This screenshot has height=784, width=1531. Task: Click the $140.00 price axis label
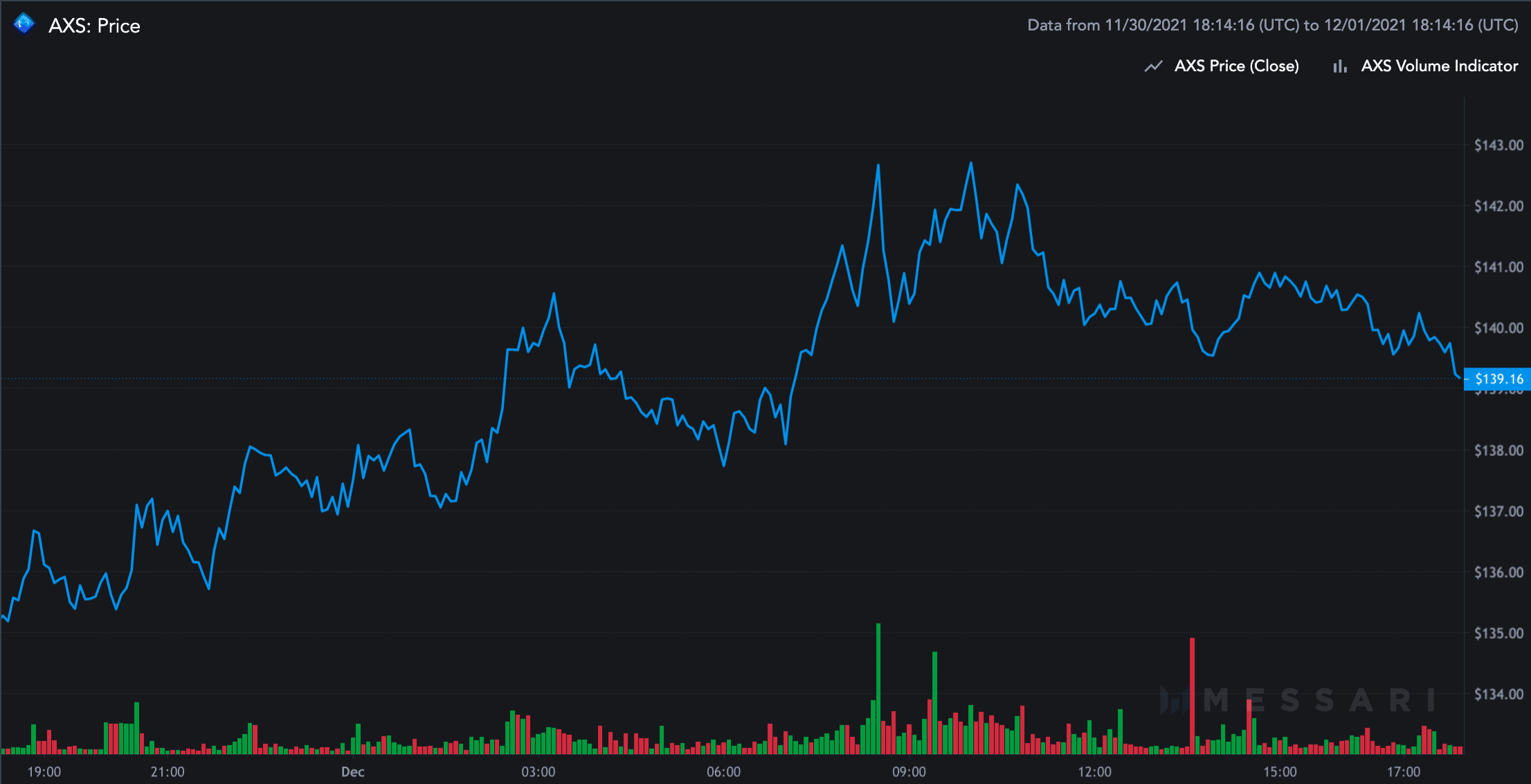1498,327
